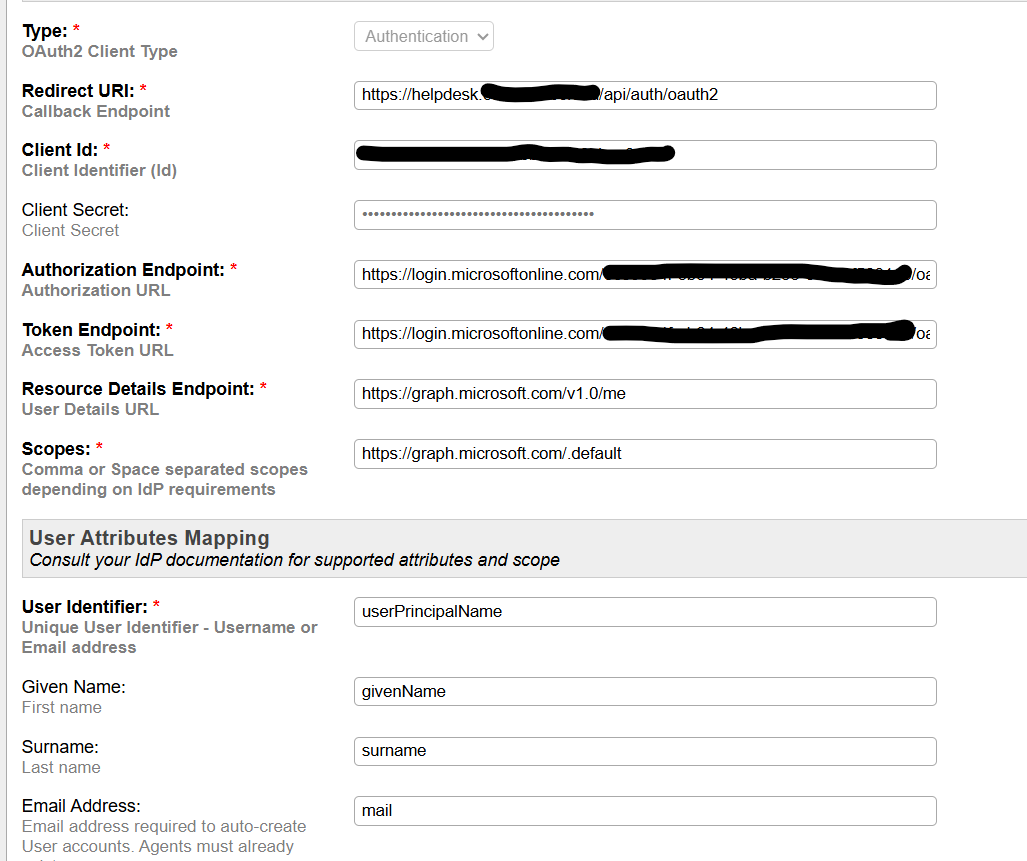Viewport: 1027px width, 861px height.
Task: Click the masked Client Secret field
Action: click(x=644, y=215)
